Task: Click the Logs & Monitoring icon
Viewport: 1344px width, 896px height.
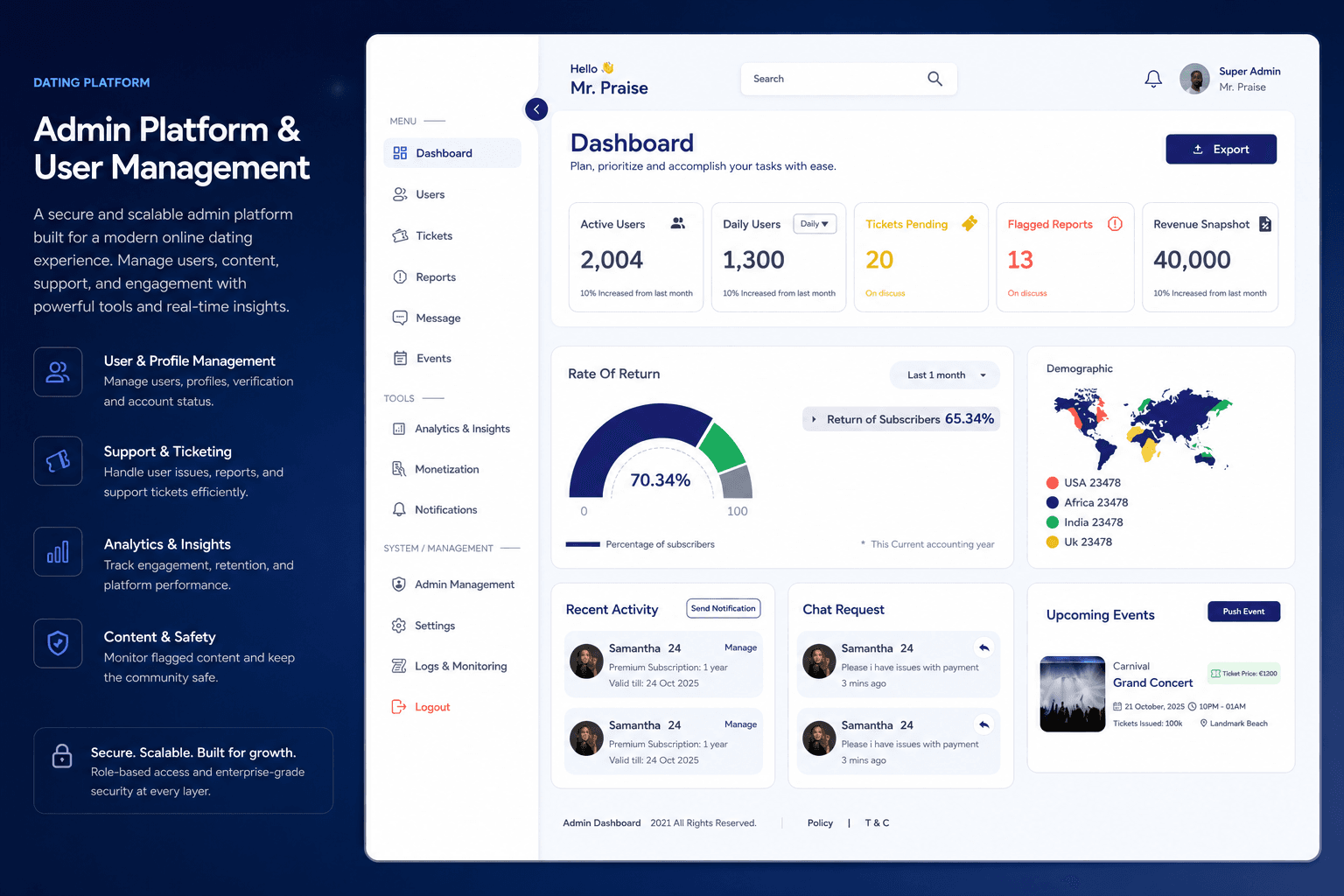Action: [x=399, y=666]
